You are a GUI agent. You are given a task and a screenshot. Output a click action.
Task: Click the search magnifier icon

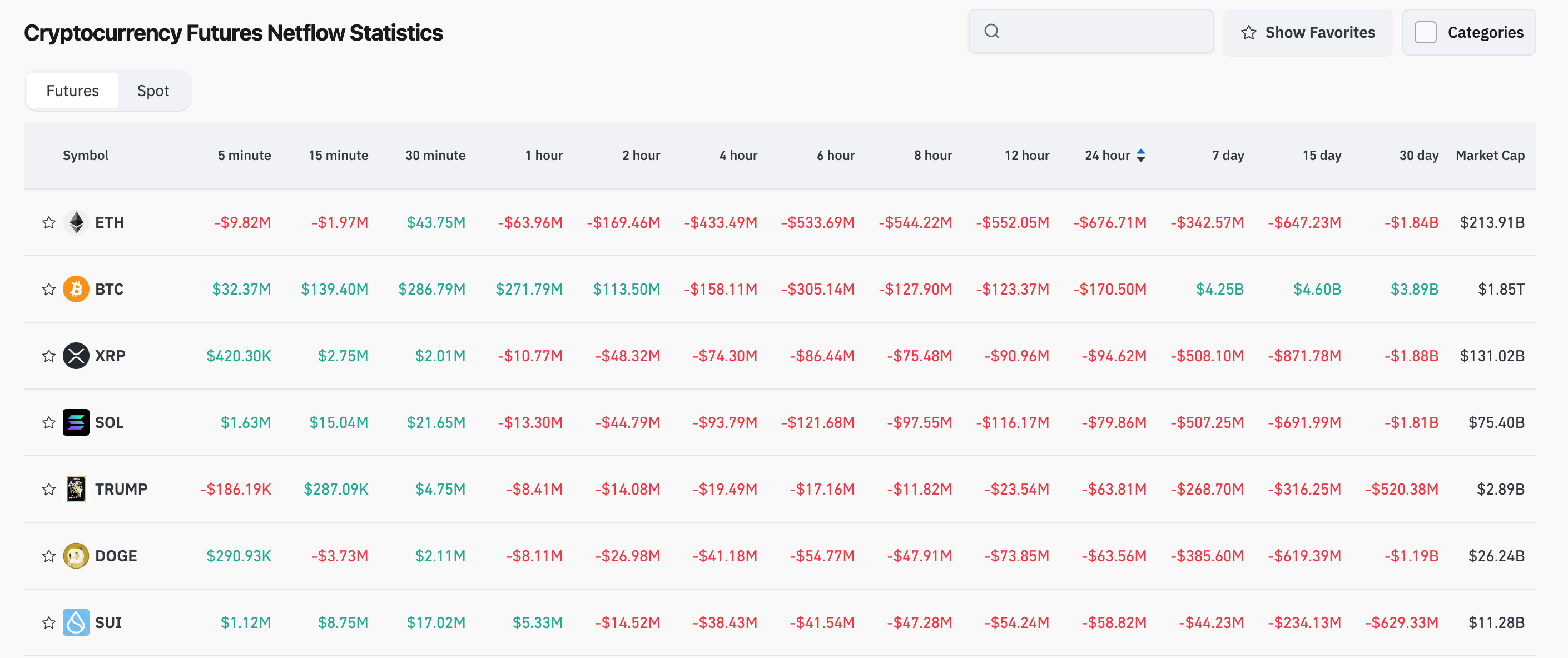[991, 32]
